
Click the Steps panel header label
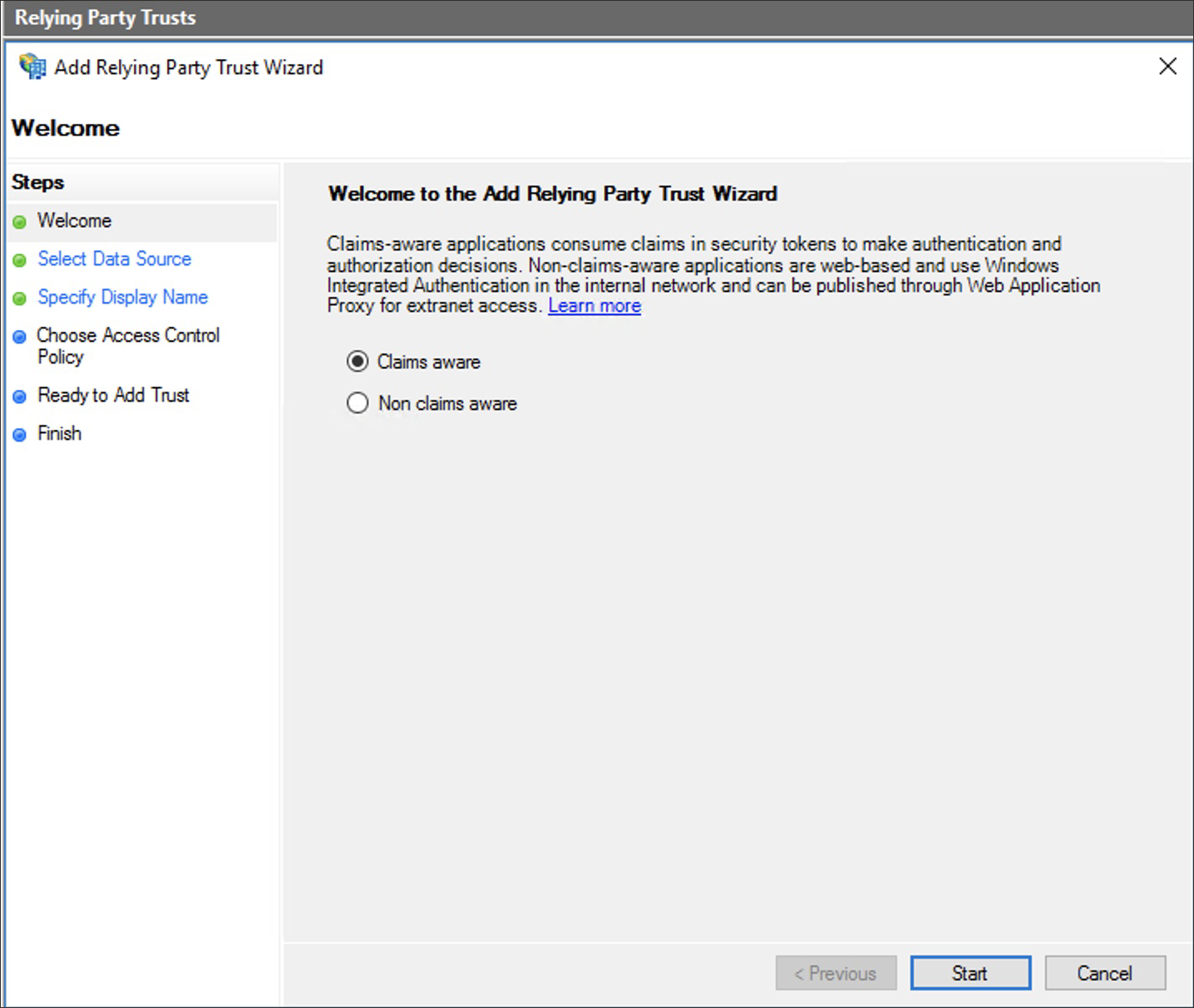[37, 182]
